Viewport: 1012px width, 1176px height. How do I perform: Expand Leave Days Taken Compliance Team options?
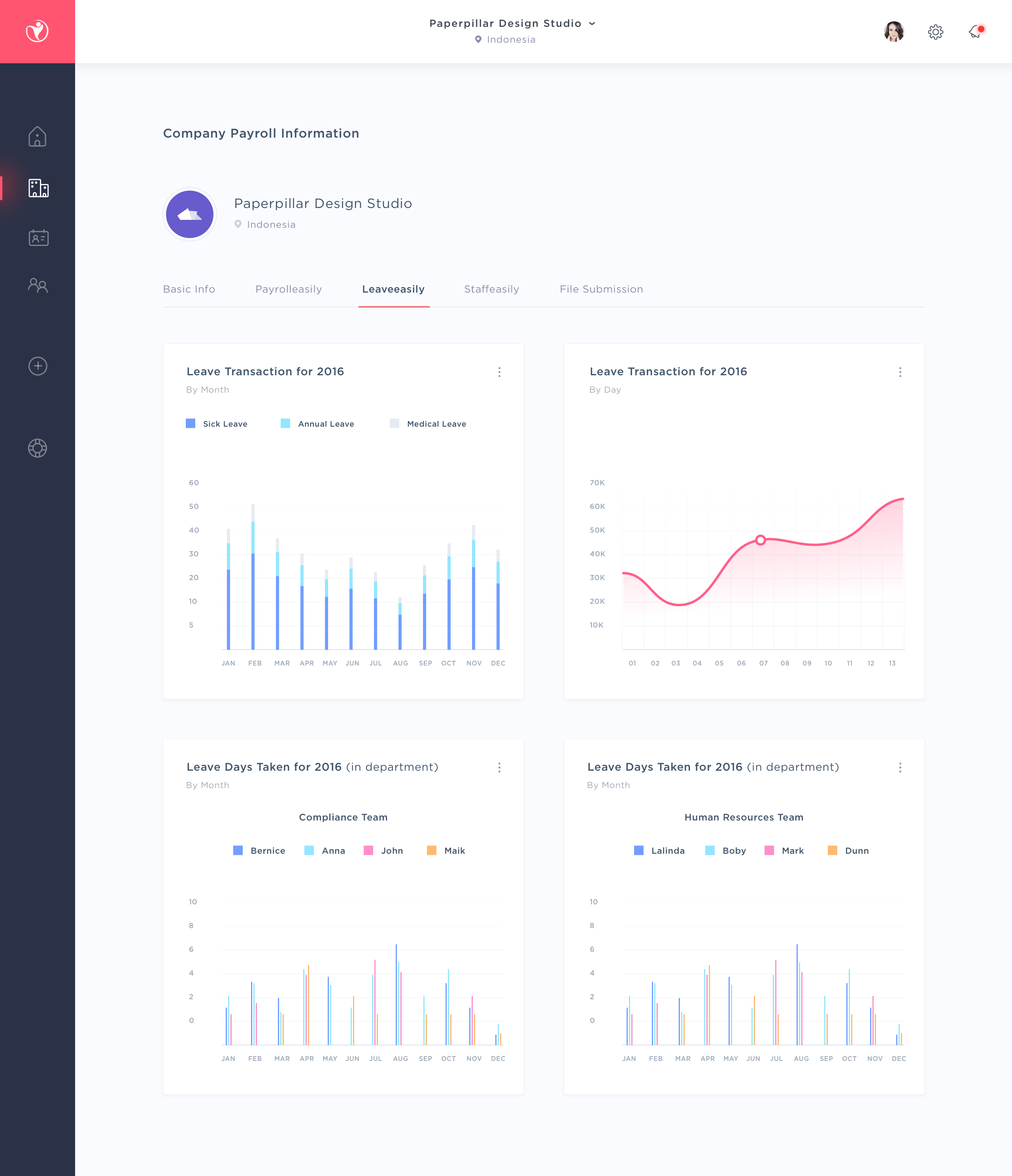click(x=499, y=768)
